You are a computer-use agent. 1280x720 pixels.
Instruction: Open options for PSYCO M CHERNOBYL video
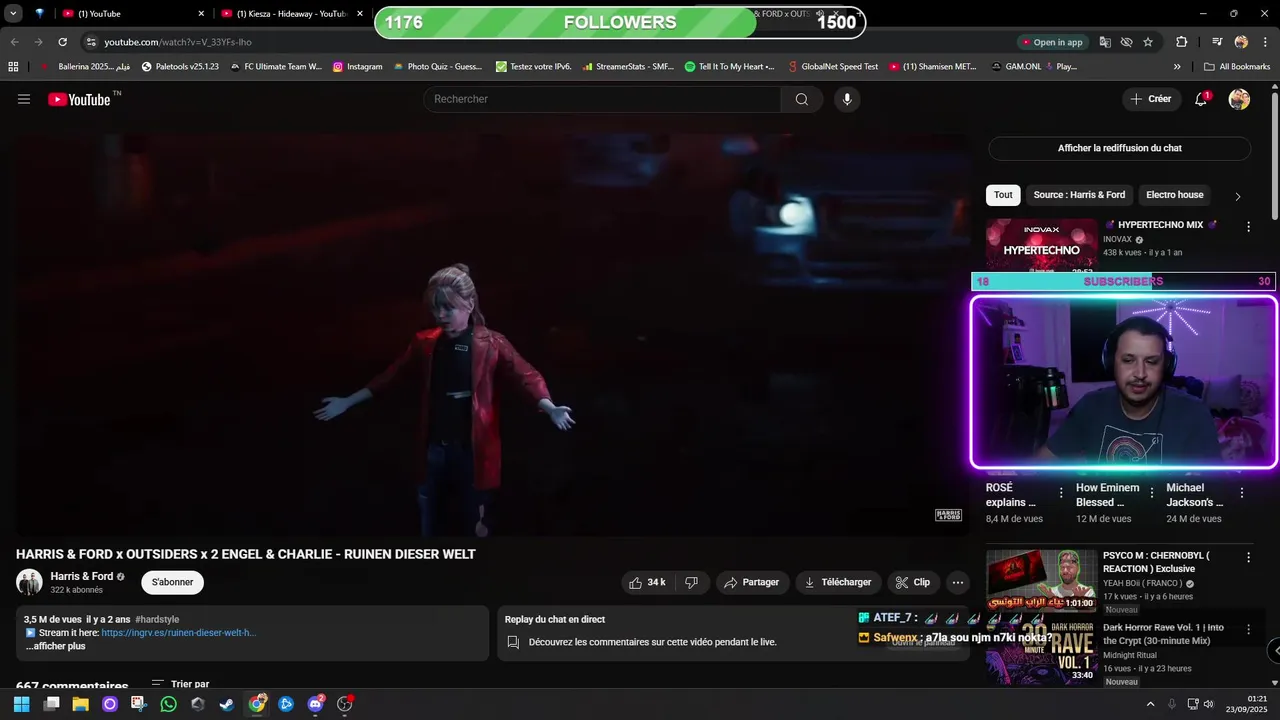[x=1248, y=557]
